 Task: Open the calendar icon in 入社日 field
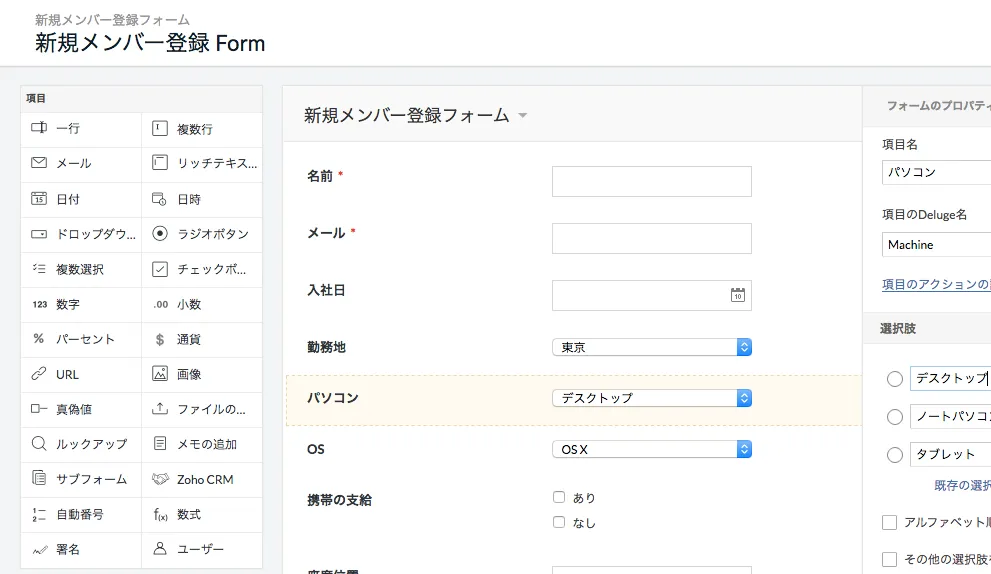tap(737, 295)
